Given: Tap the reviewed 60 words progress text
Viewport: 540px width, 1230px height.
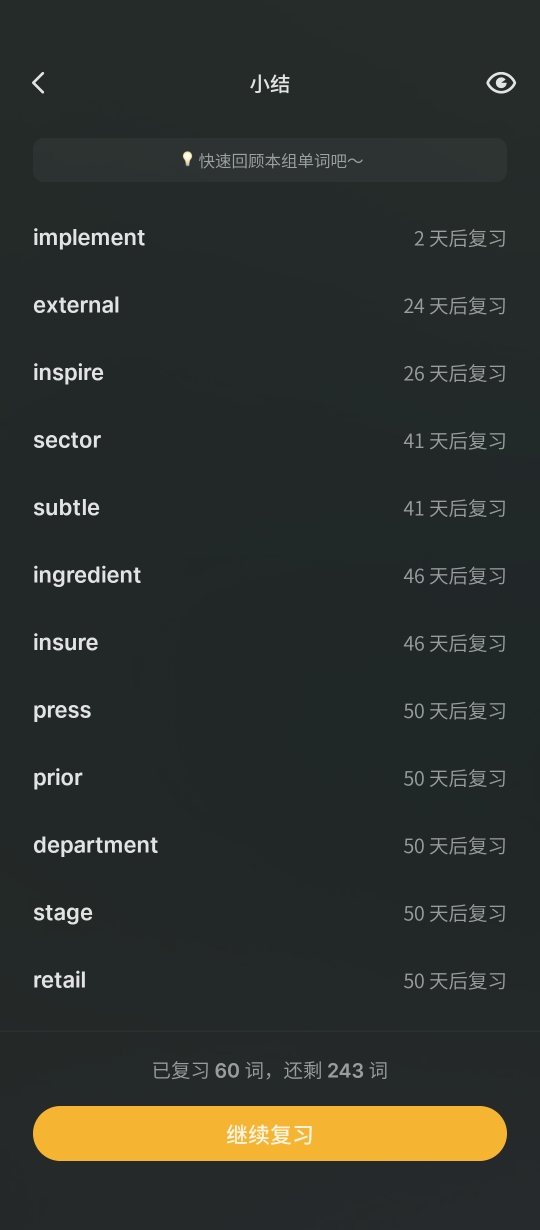Looking at the screenshot, I should click(211, 1071).
